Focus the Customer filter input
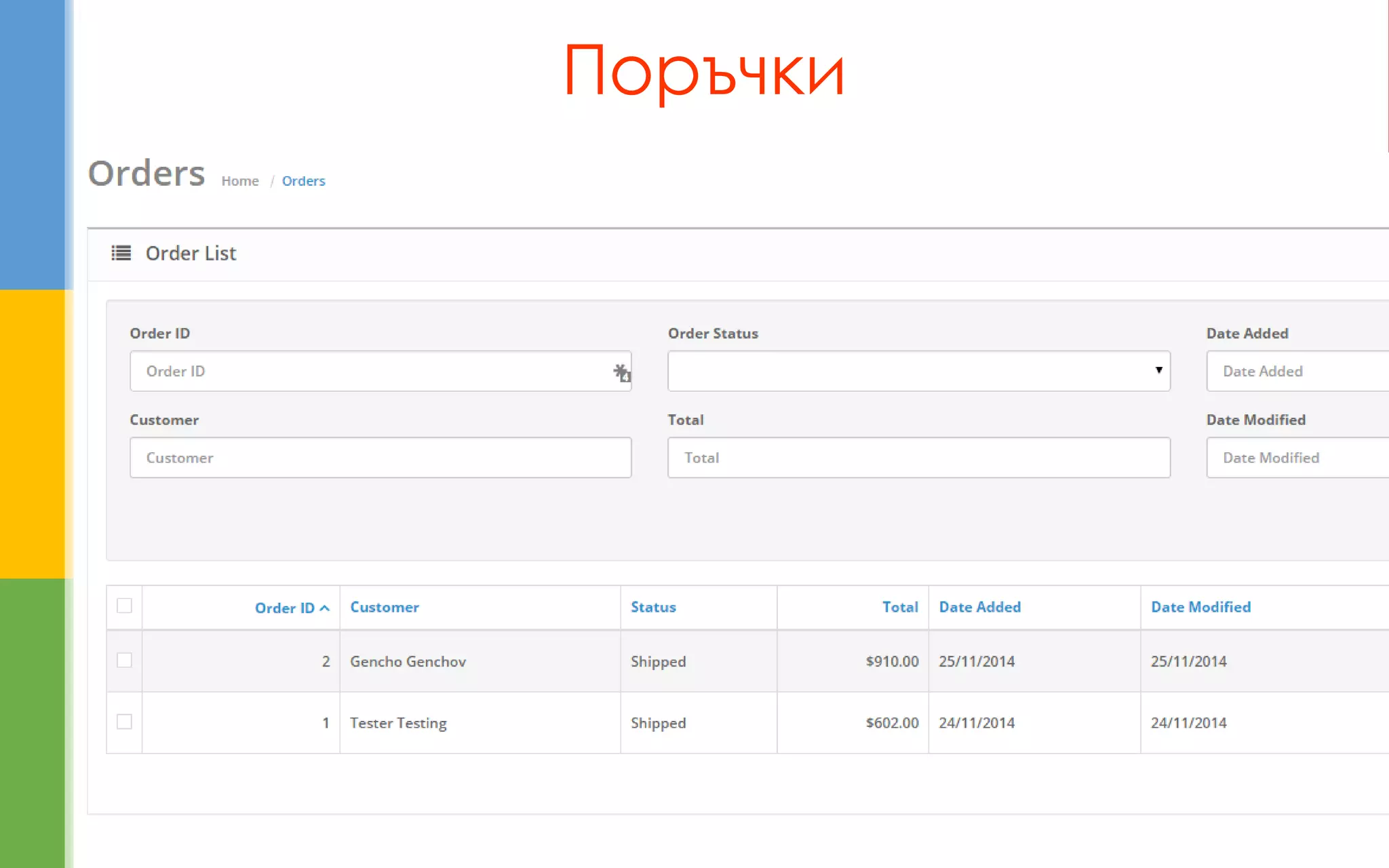 [x=380, y=458]
